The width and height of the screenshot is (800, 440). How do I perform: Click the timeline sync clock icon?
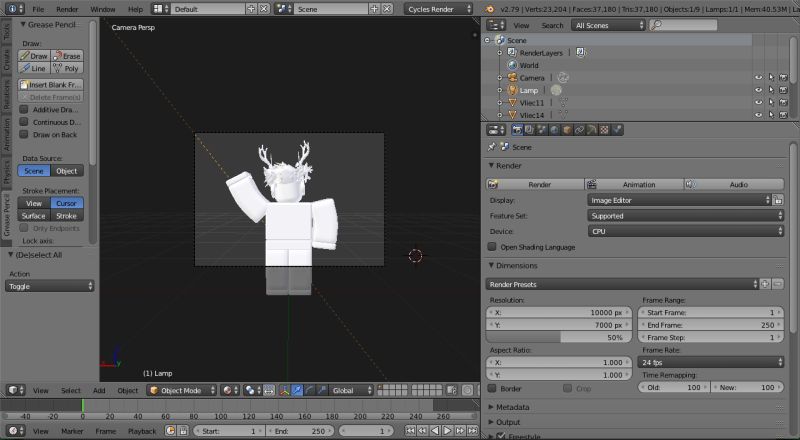(170, 431)
